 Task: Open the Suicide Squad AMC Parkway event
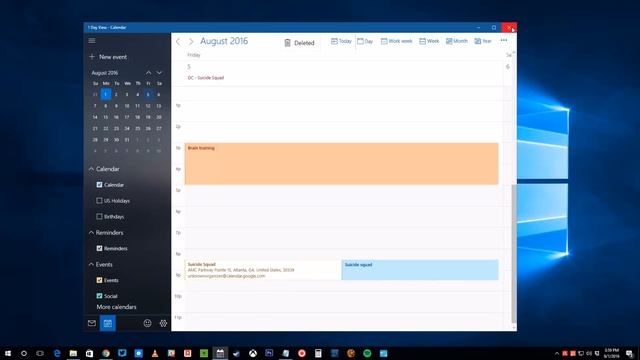coord(263,270)
